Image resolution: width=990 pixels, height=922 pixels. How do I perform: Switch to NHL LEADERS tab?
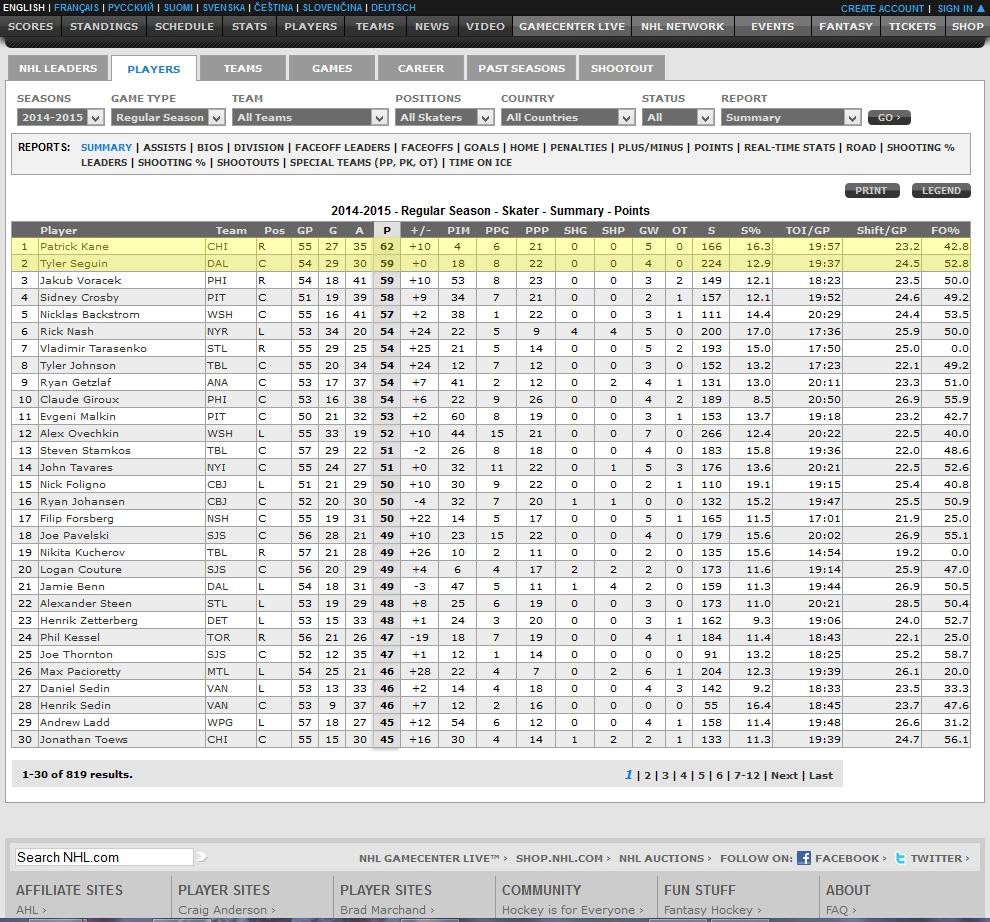point(58,68)
